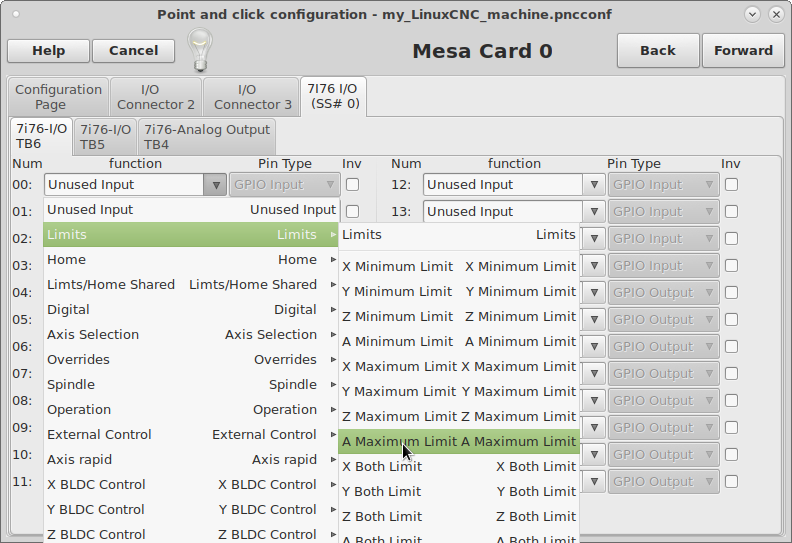The height and width of the screenshot is (543, 792).
Task: Open the 7i76-I/O TB5 sub-tab
Action: pyautogui.click(x=106, y=137)
